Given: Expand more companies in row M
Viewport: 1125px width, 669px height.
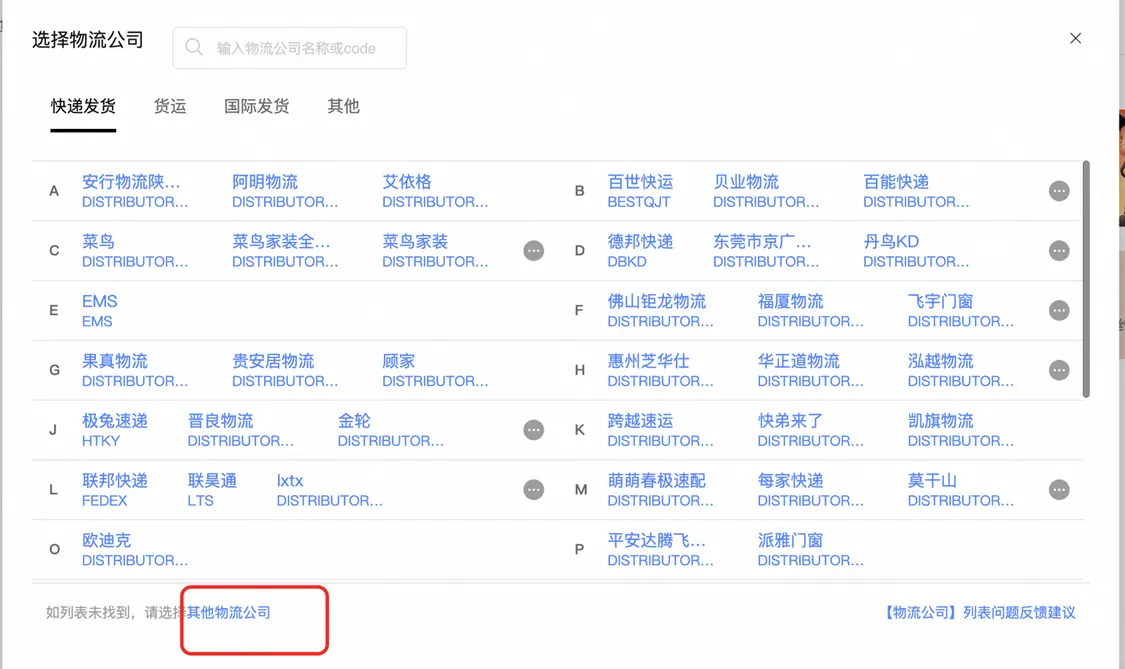Looking at the screenshot, I should (1059, 490).
